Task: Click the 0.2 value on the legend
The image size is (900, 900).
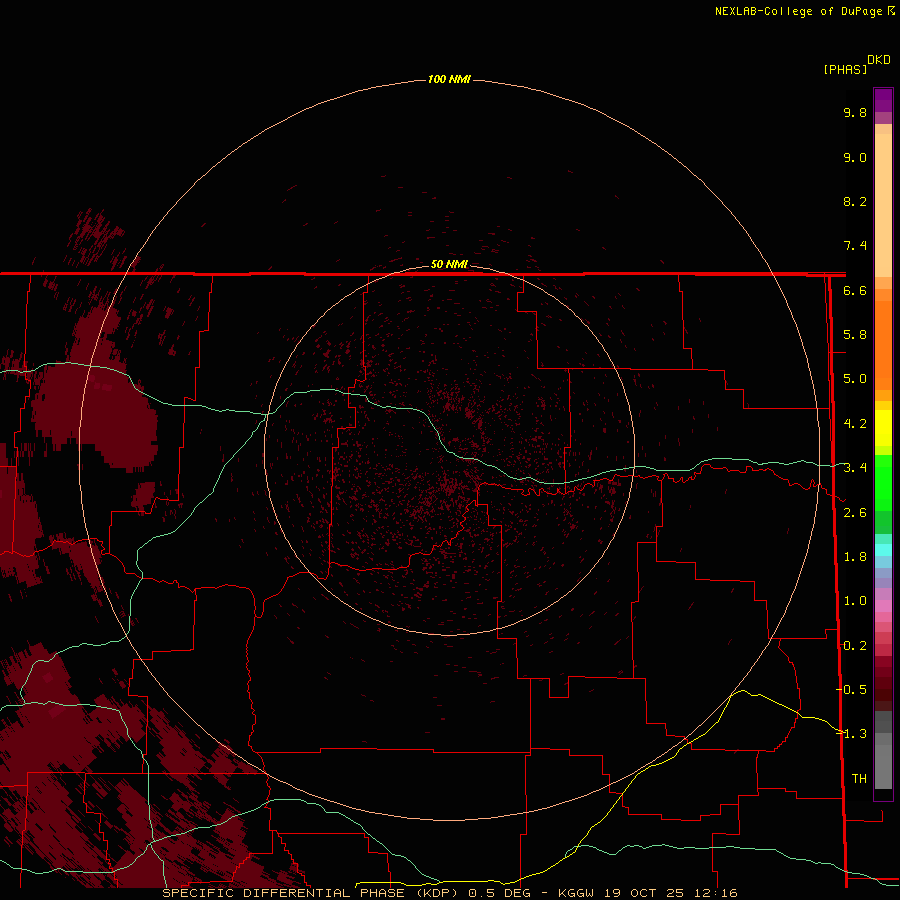Action: (x=855, y=646)
